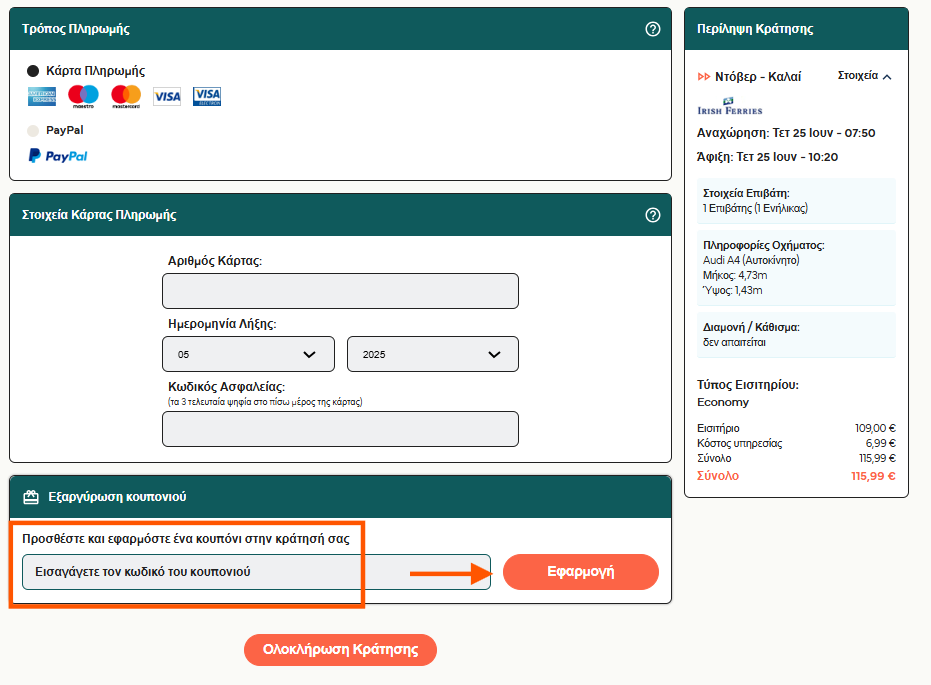The image size is (931, 685).
Task: Open help icon in Τρόπος Πληρωμής header
Action: pos(653,29)
